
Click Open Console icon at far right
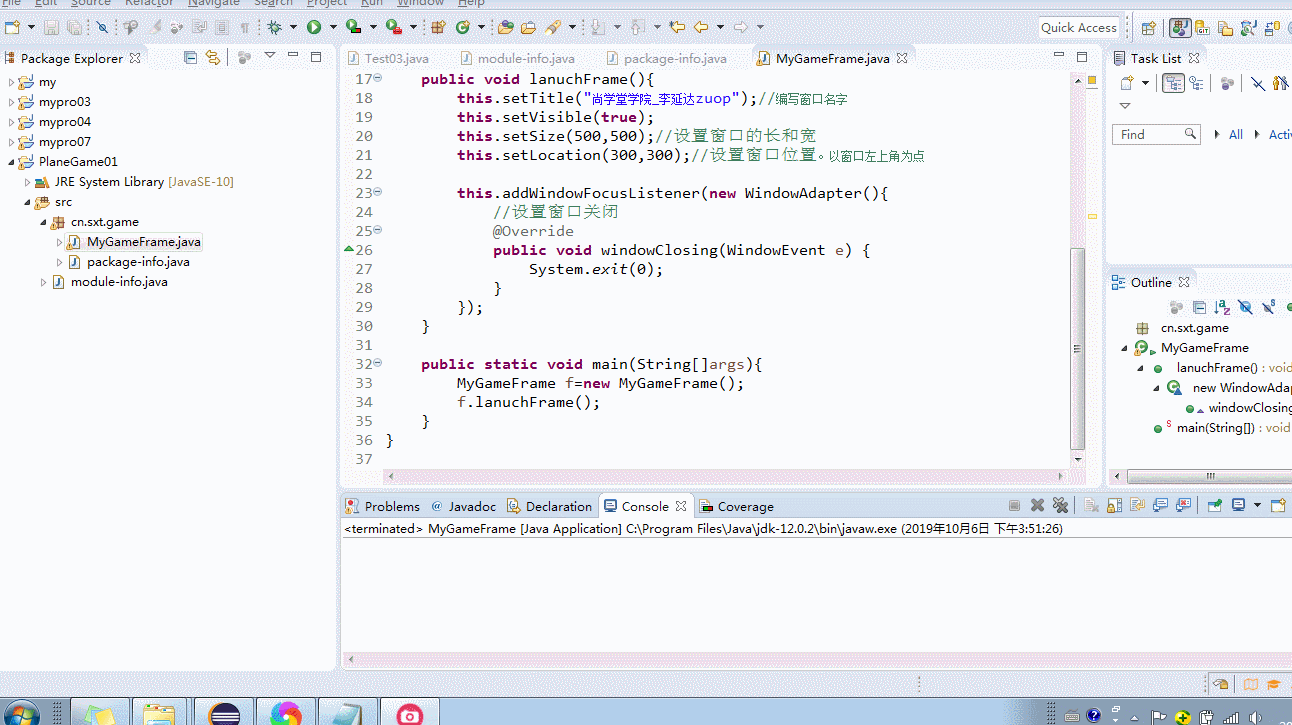(1278, 506)
